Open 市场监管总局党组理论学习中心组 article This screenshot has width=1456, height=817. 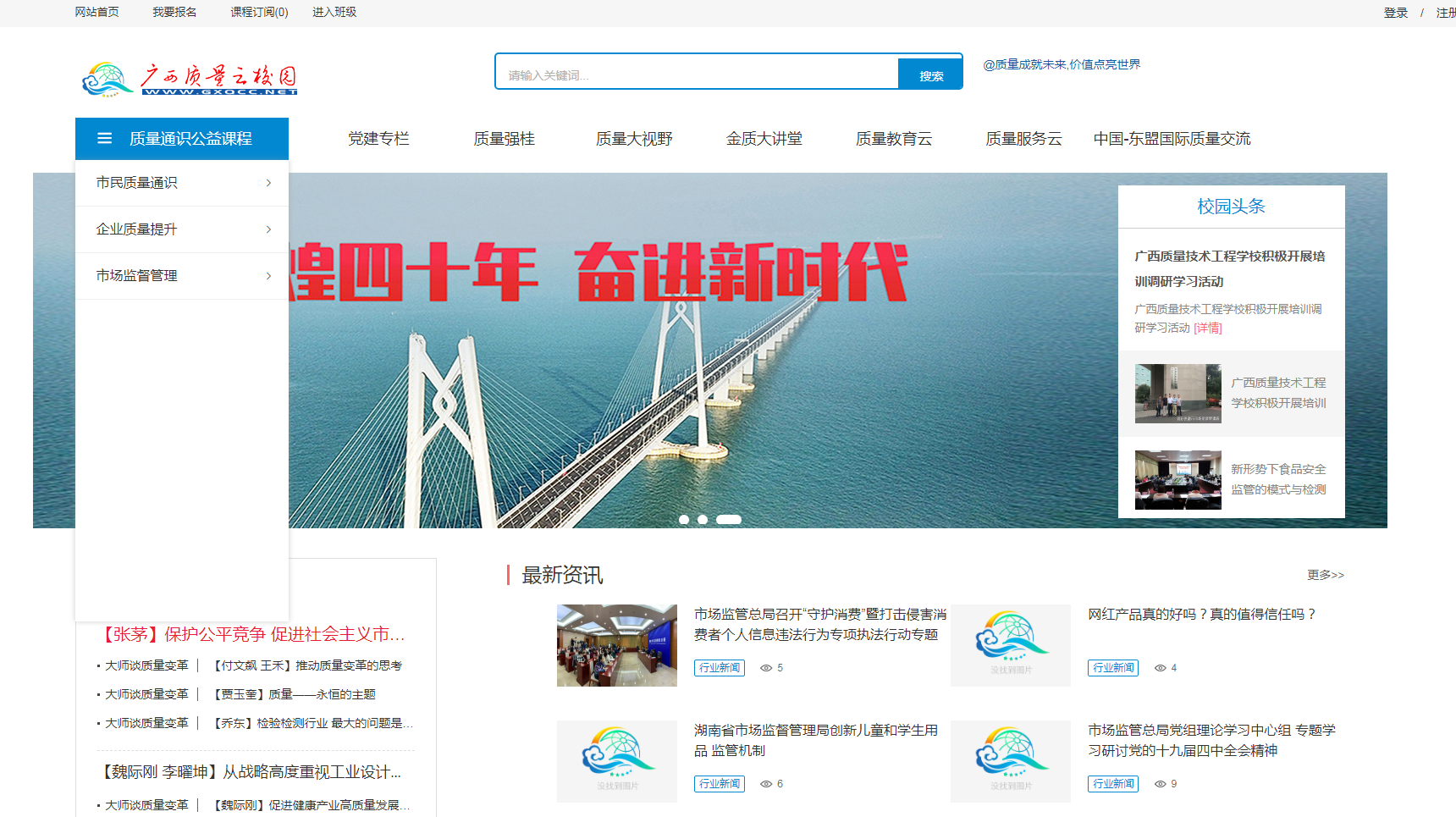[x=1212, y=741]
